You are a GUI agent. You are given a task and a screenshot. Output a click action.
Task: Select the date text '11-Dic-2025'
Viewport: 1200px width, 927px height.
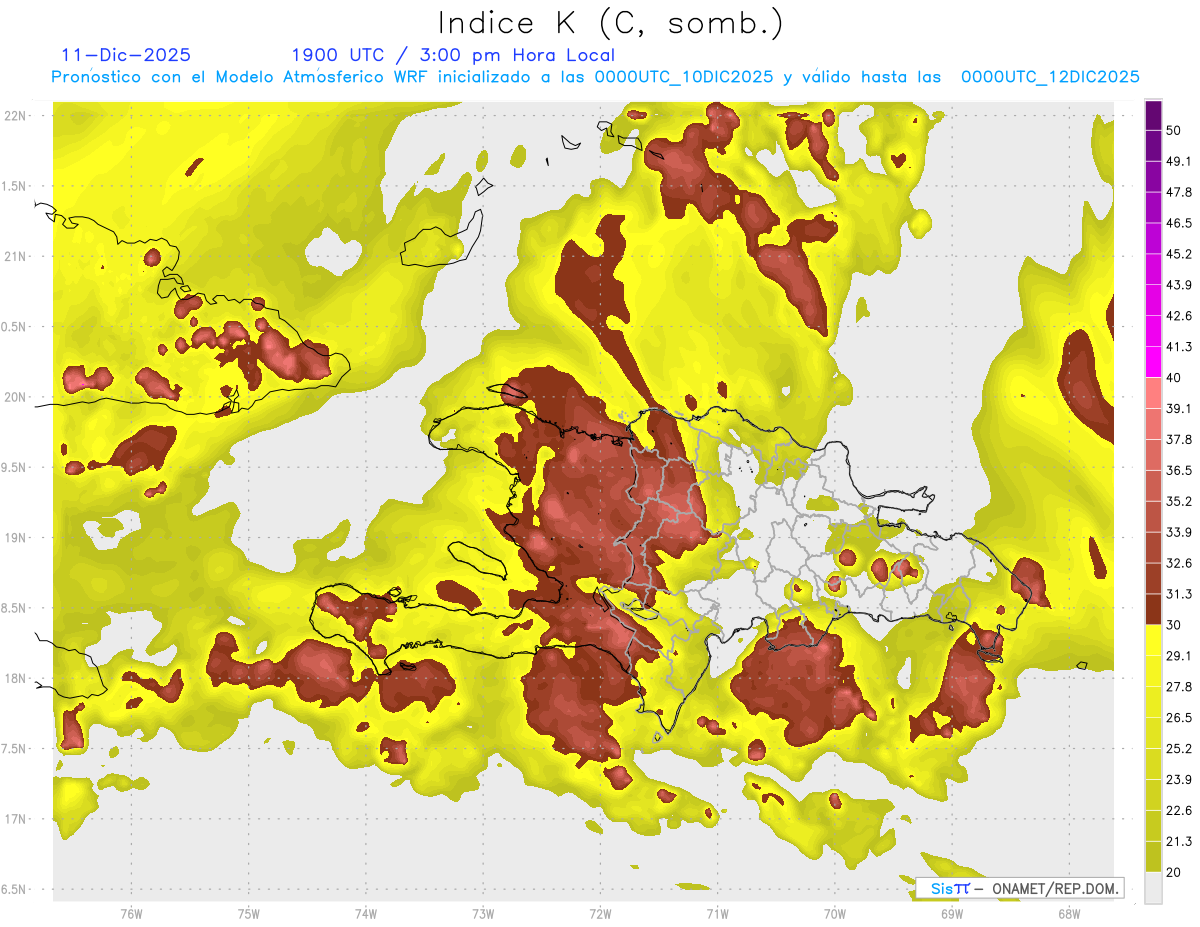click(x=126, y=55)
